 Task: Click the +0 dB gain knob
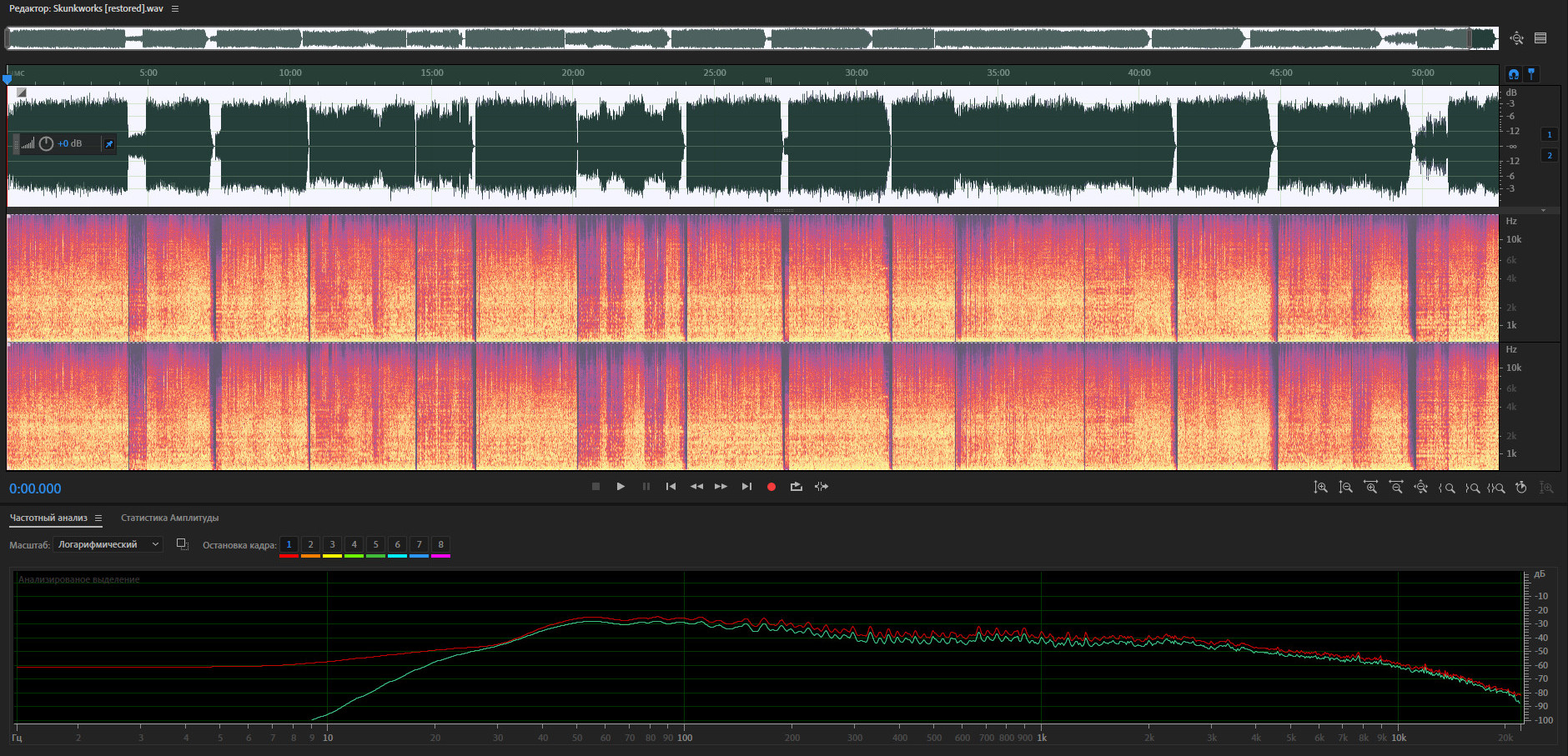coord(47,143)
